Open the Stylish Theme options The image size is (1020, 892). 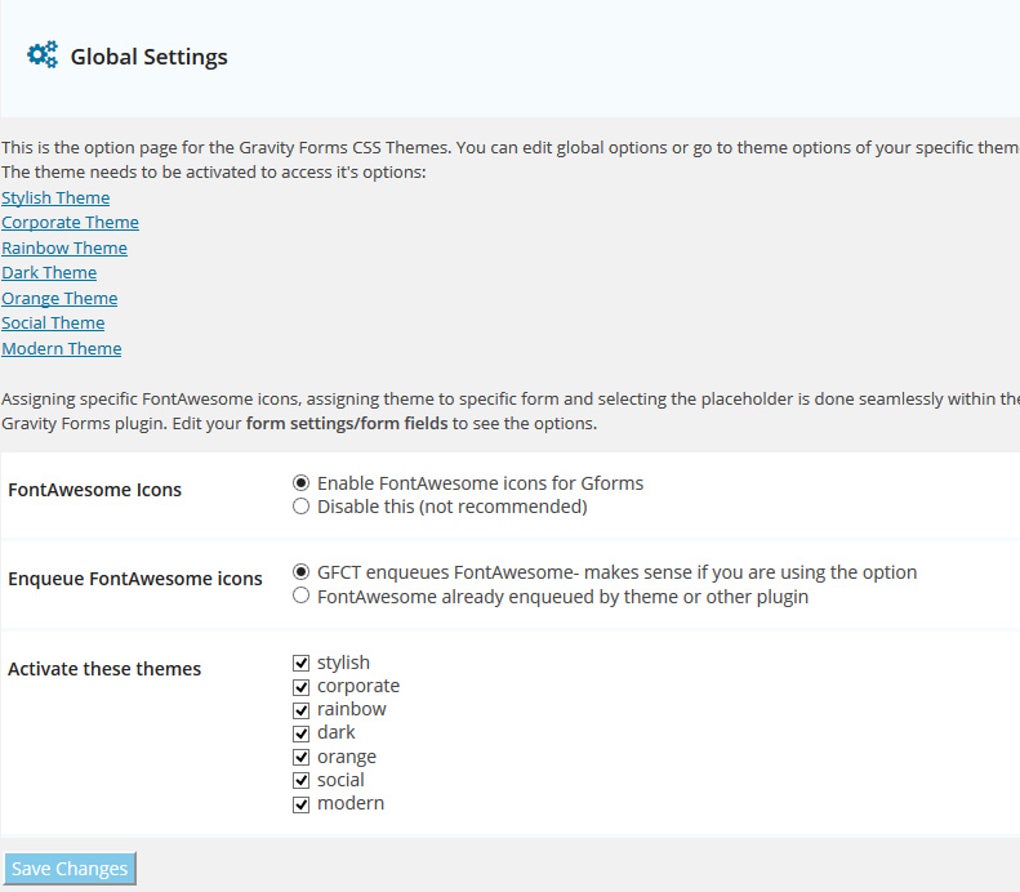pos(55,197)
